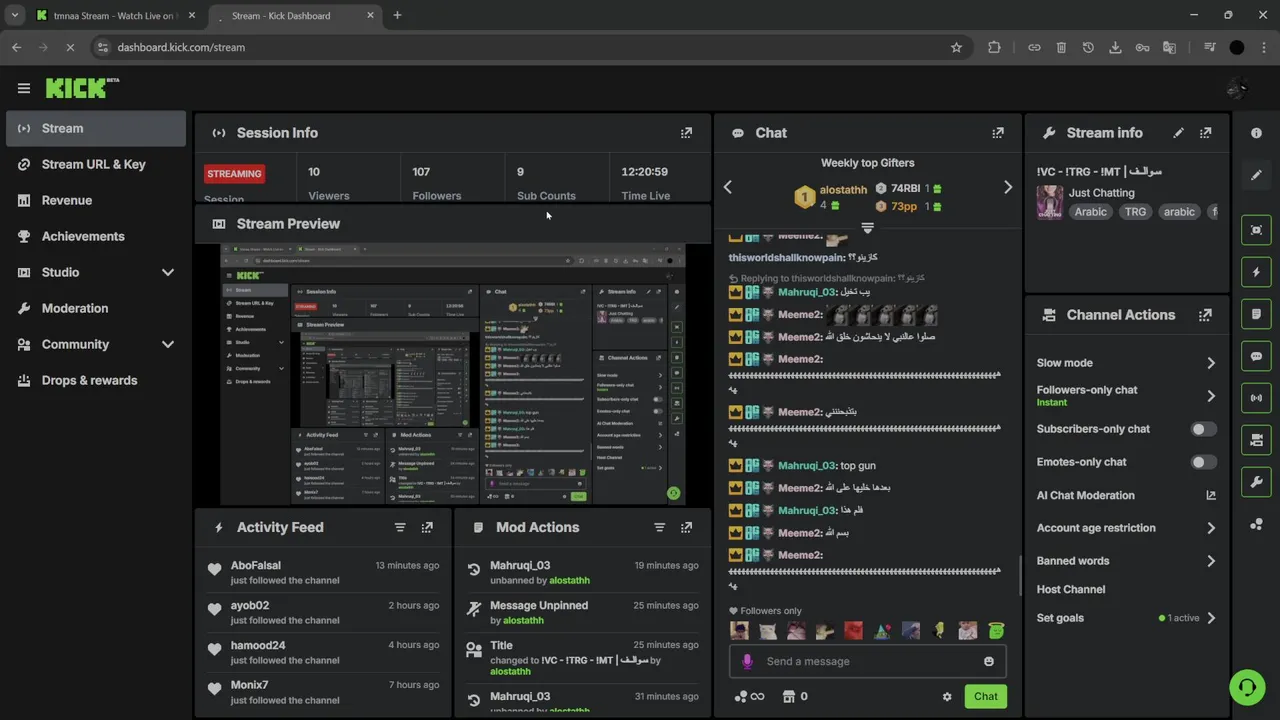Open Mod Actions filter options

(x=659, y=527)
